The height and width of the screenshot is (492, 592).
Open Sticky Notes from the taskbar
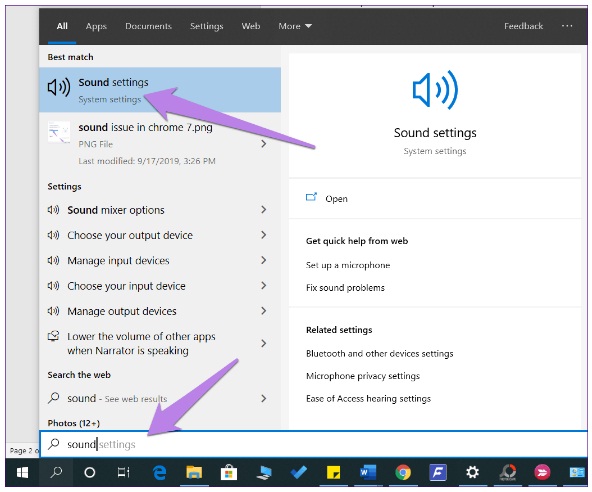[x=333, y=472]
